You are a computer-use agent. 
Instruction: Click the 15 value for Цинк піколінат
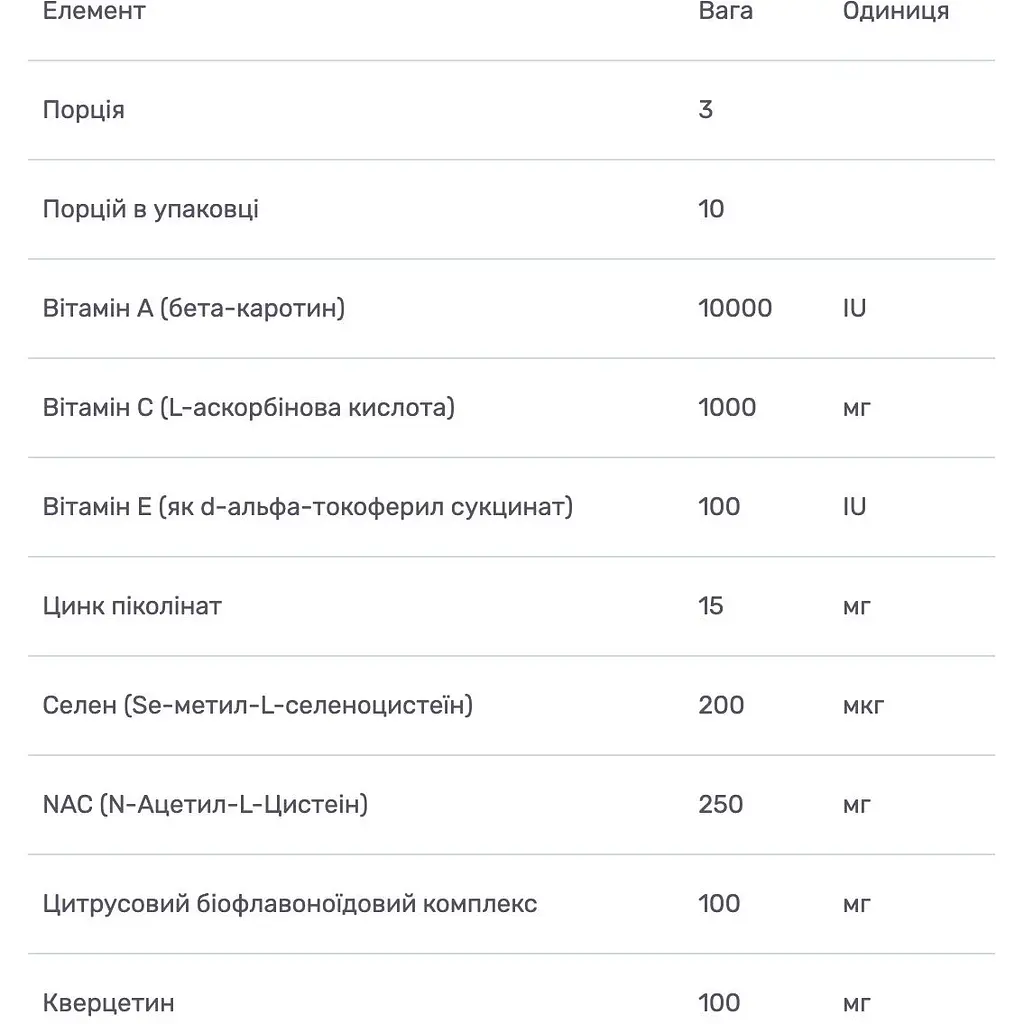[x=711, y=606]
